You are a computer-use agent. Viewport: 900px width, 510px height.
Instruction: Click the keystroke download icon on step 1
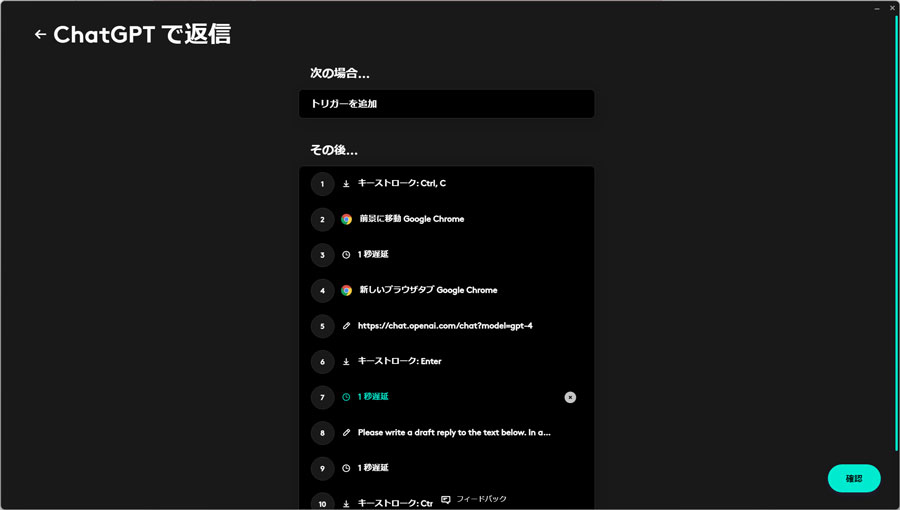tap(346, 184)
